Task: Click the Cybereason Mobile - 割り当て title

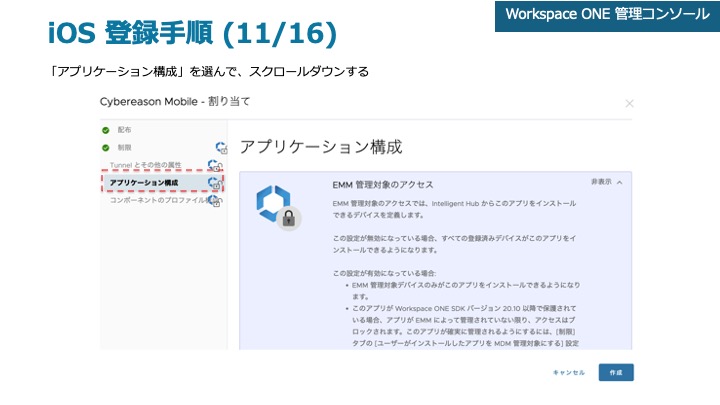Action: [x=175, y=101]
